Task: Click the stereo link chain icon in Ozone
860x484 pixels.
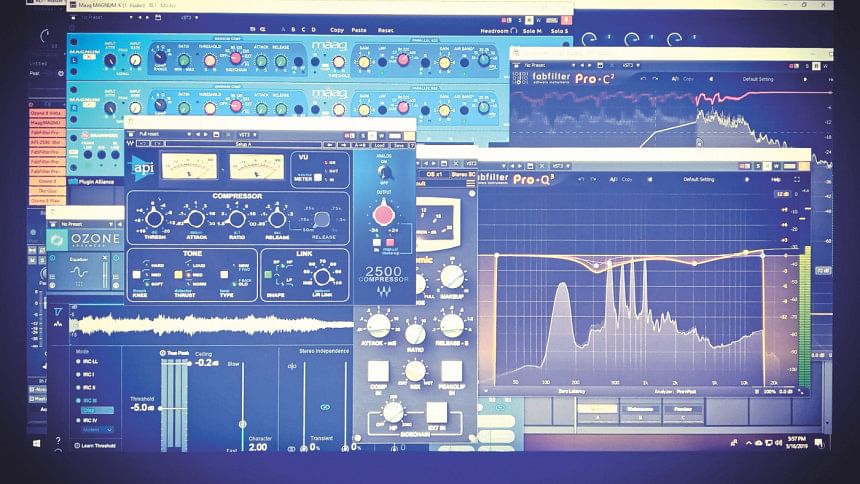Action: pos(325,407)
